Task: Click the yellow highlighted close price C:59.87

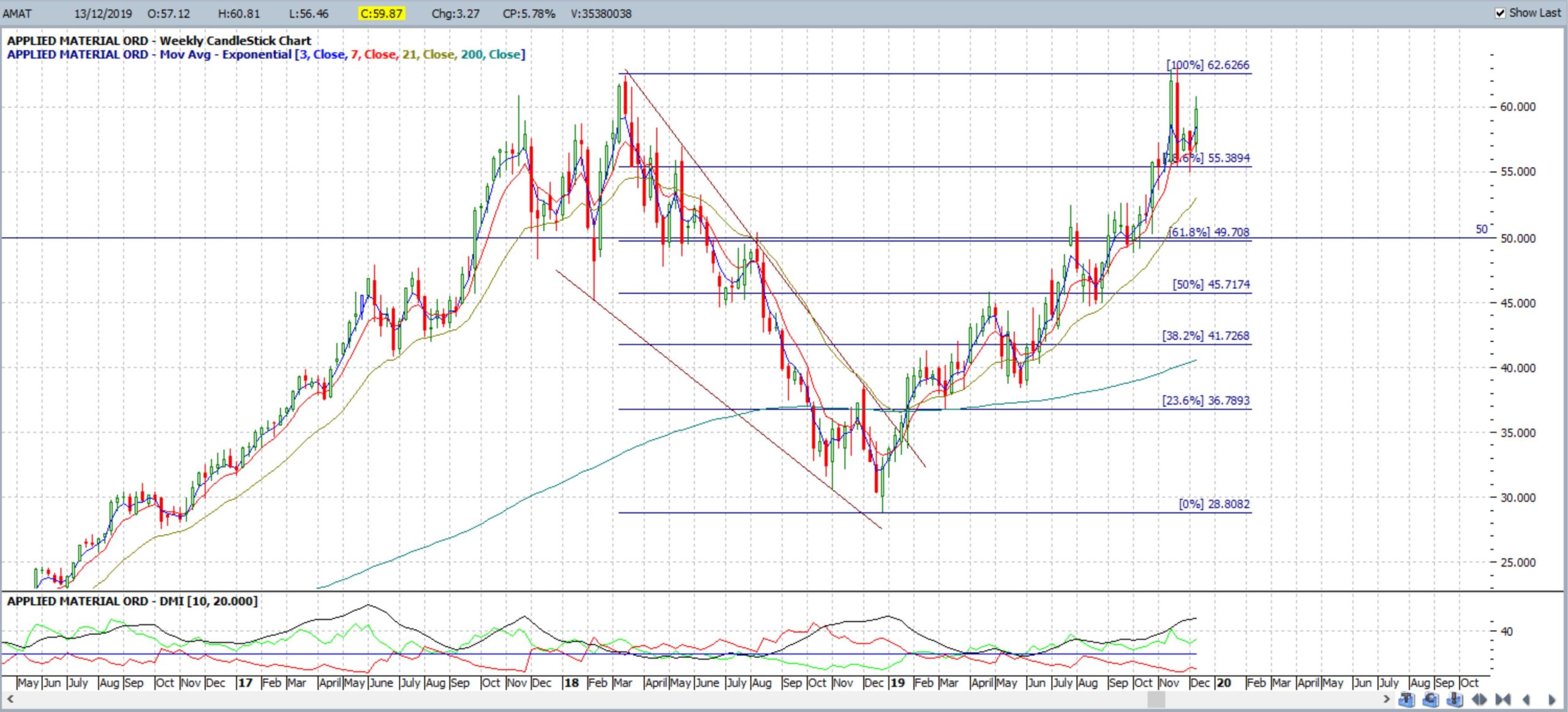Action: (x=381, y=13)
